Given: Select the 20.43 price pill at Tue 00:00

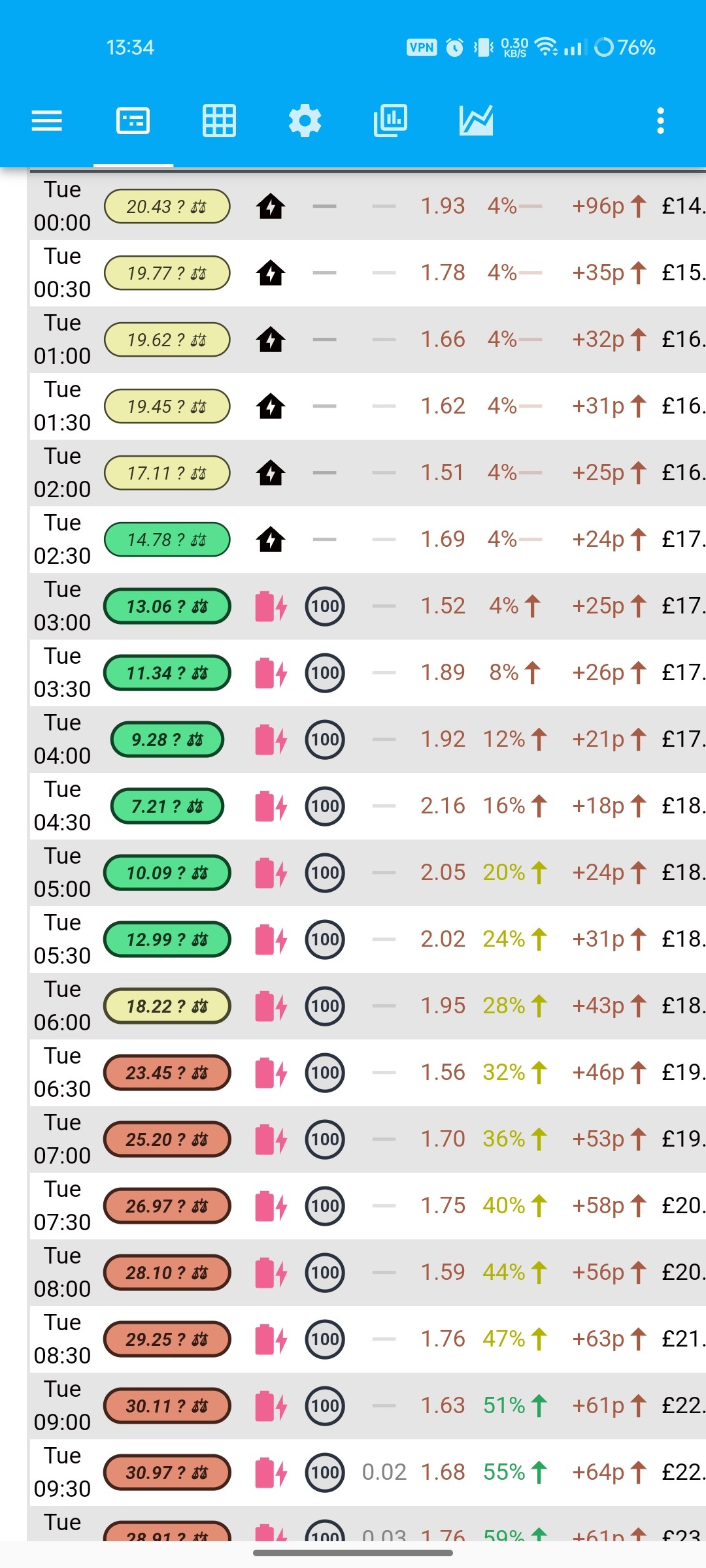Looking at the screenshot, I should click(167, 206).
